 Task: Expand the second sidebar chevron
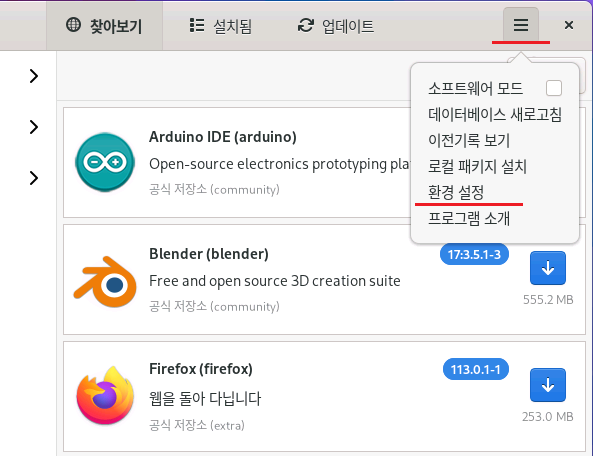[x=34, y=127]
